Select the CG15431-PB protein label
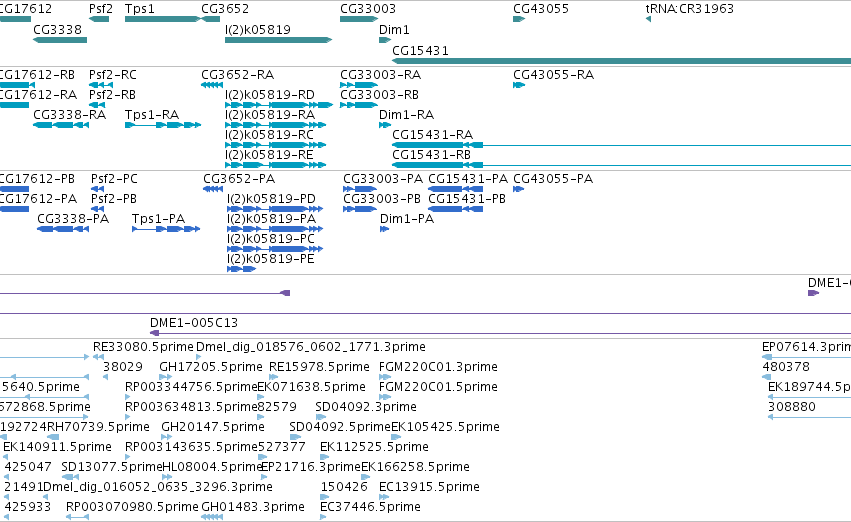851x522 pixels. [467, 199]
